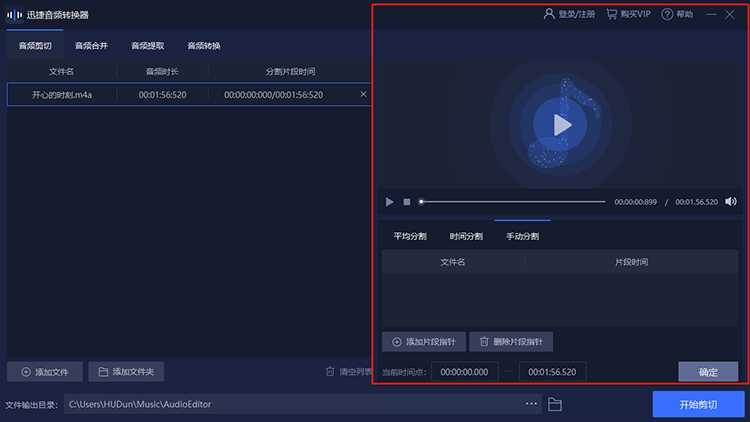Mute audio with the speaker volume icon
750x422 pixels.
point(731,201)
